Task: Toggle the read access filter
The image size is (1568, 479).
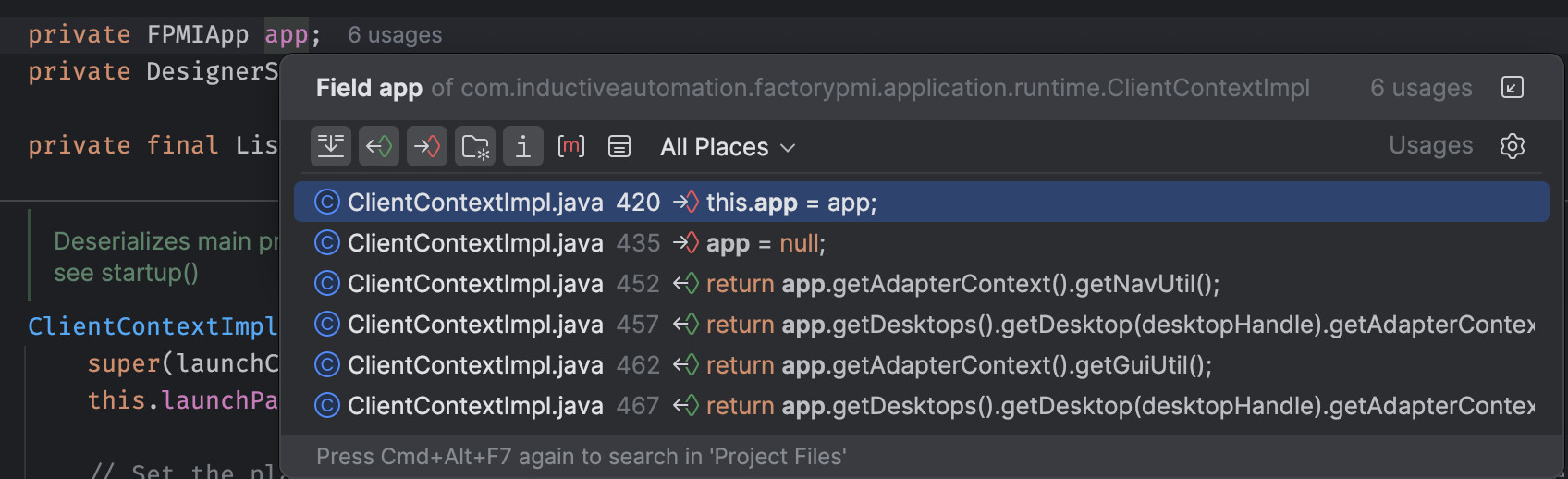Action: point(379,146)
